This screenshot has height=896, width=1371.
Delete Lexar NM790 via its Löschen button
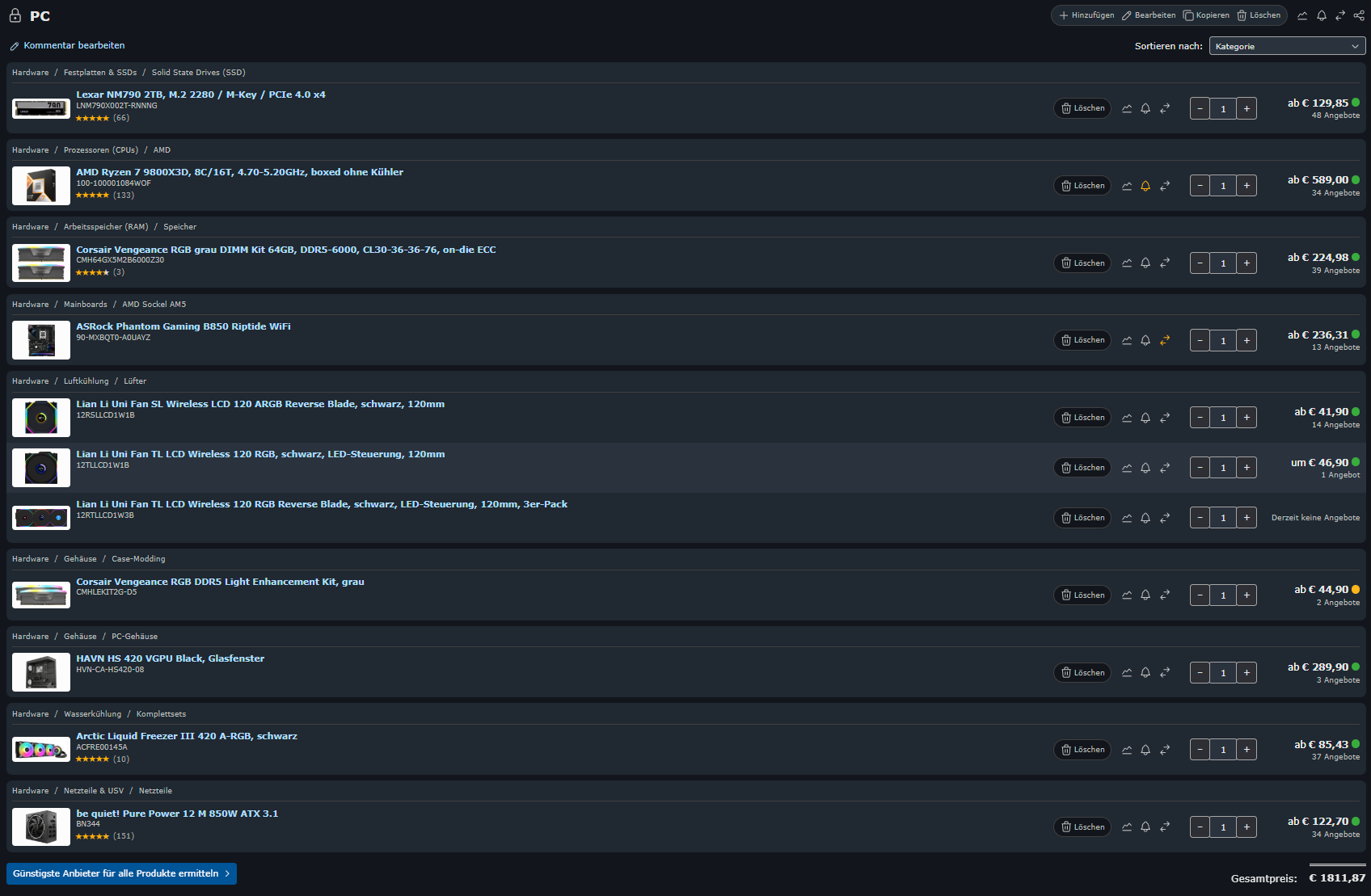click(1082, 108)
